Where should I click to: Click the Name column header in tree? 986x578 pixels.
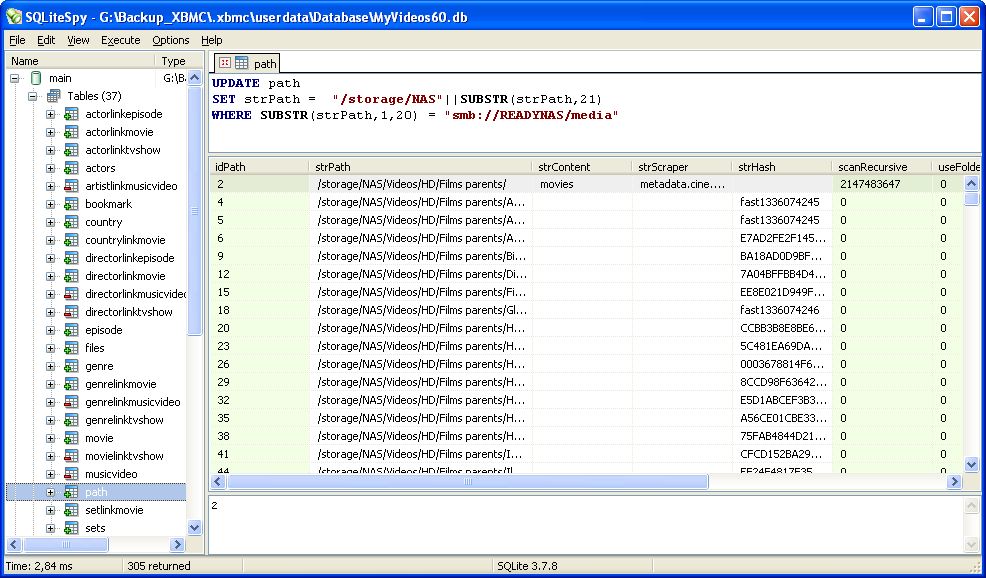point(80,61)
